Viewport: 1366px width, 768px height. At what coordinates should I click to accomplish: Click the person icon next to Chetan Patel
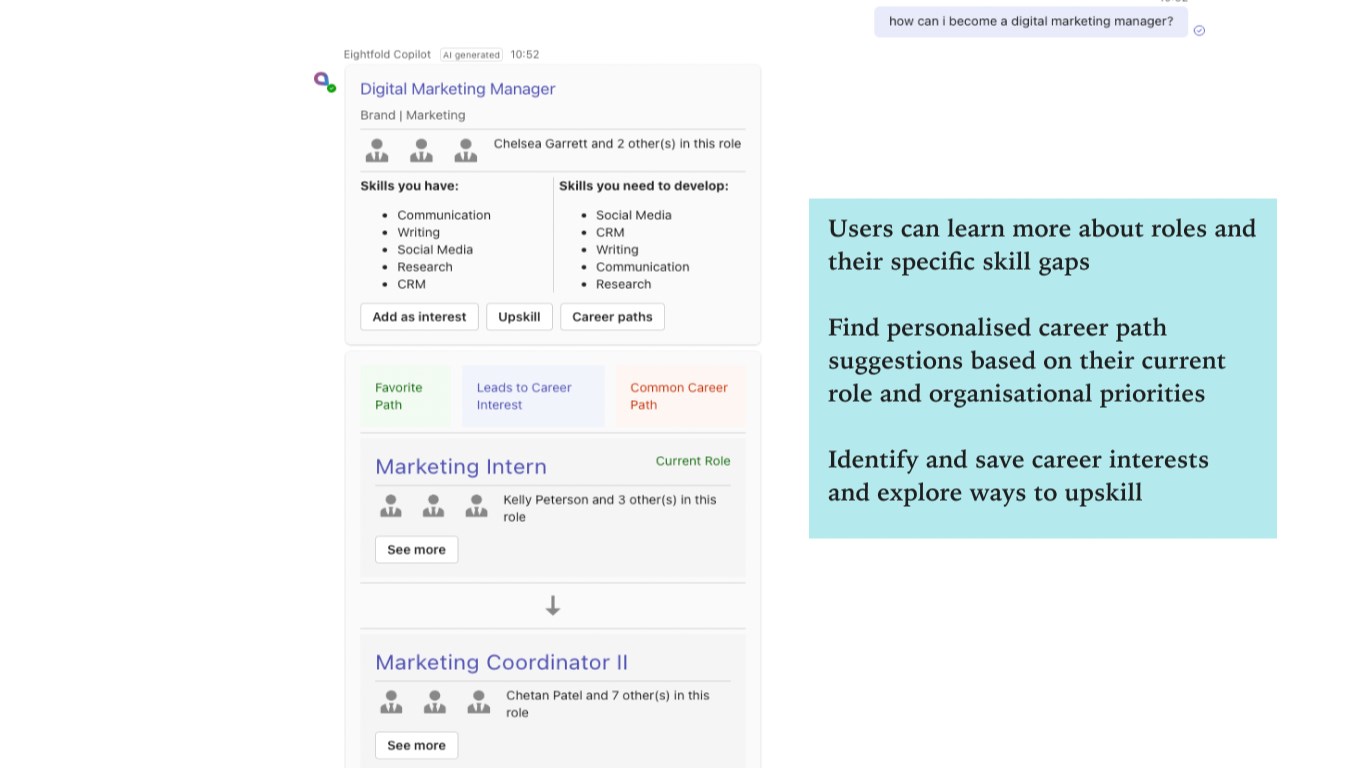pyautogui.click(x=479, y=702)
